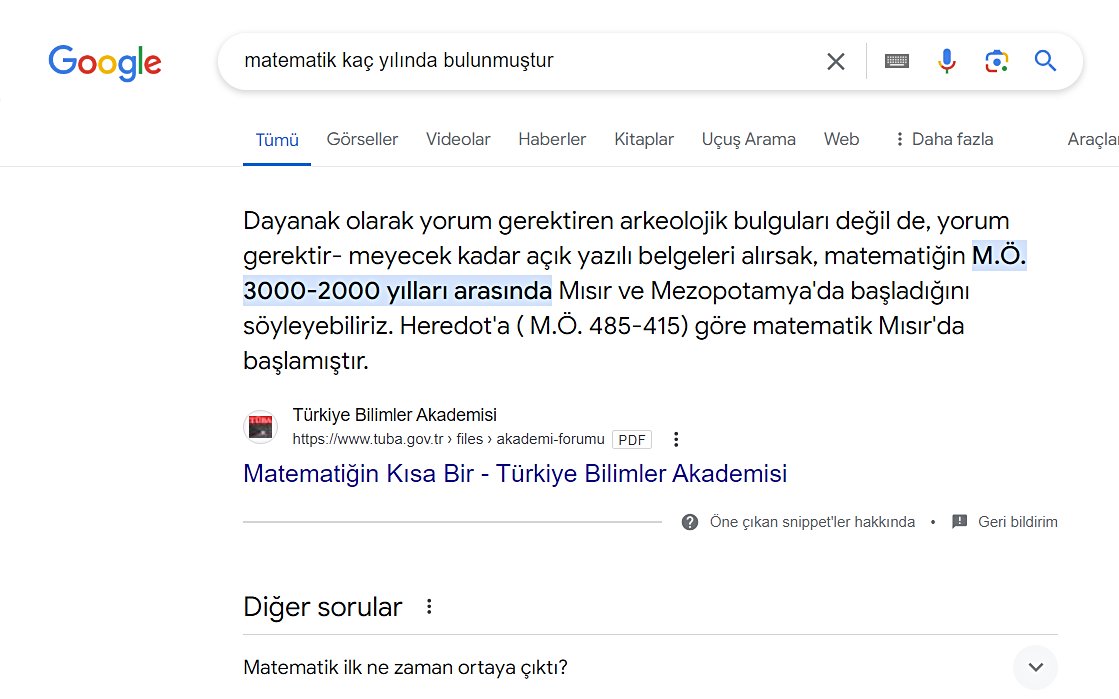This screenshot has height=699, width=1119.
Task: Open "Matematiğin Kısa Bir" result link
Action: coord(514,473)
